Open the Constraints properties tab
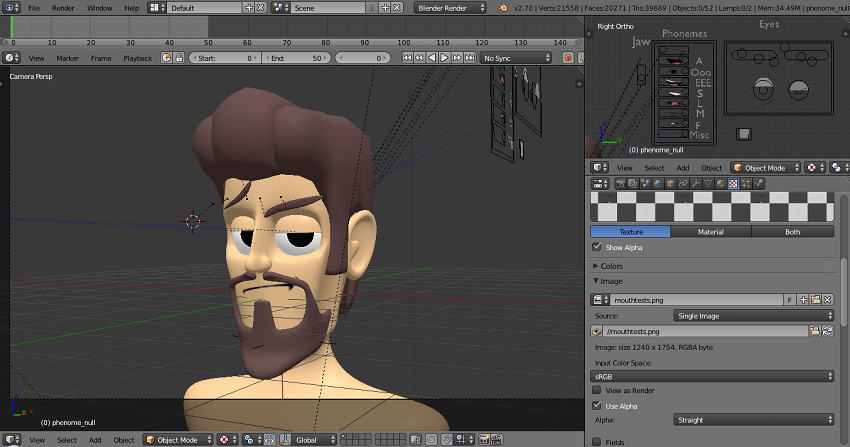The height and width of the screenshot is (447, 850). [x=683, y=184]
